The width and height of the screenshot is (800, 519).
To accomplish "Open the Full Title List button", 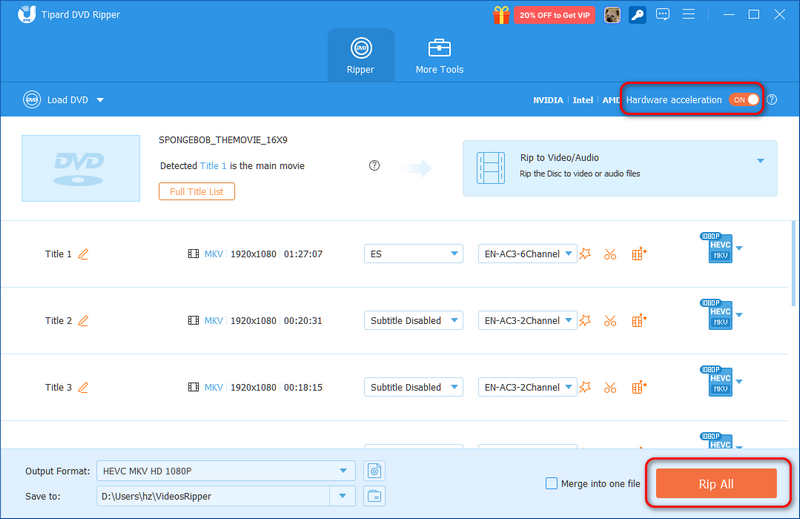I will 196,191.
